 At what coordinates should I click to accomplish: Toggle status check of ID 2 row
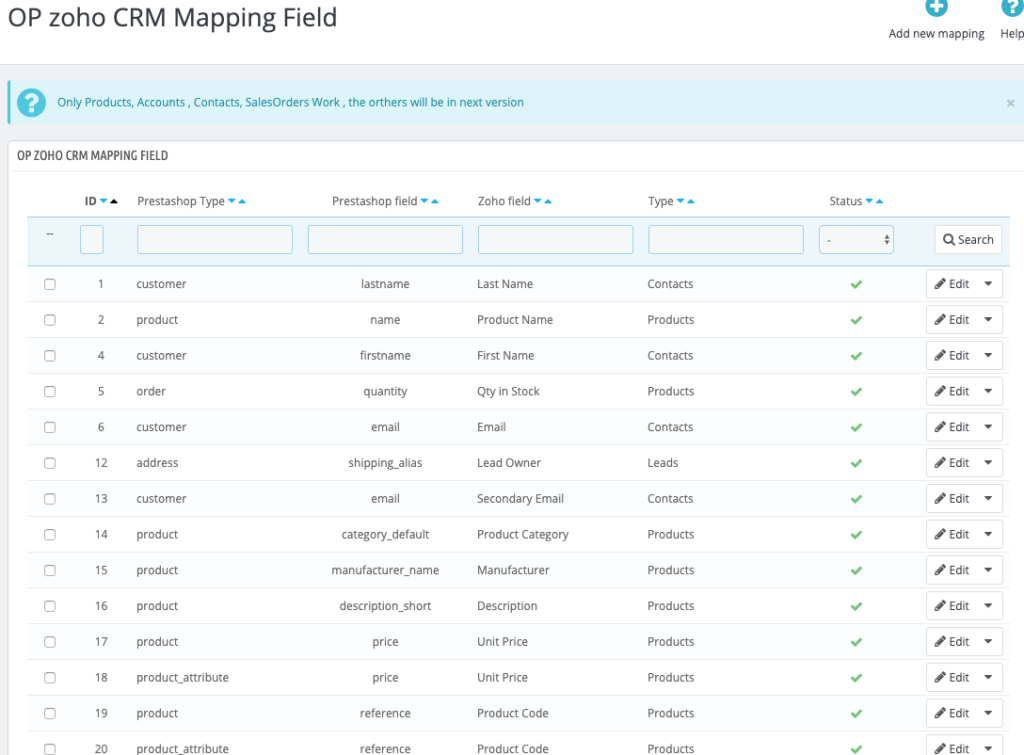(856, 320)
